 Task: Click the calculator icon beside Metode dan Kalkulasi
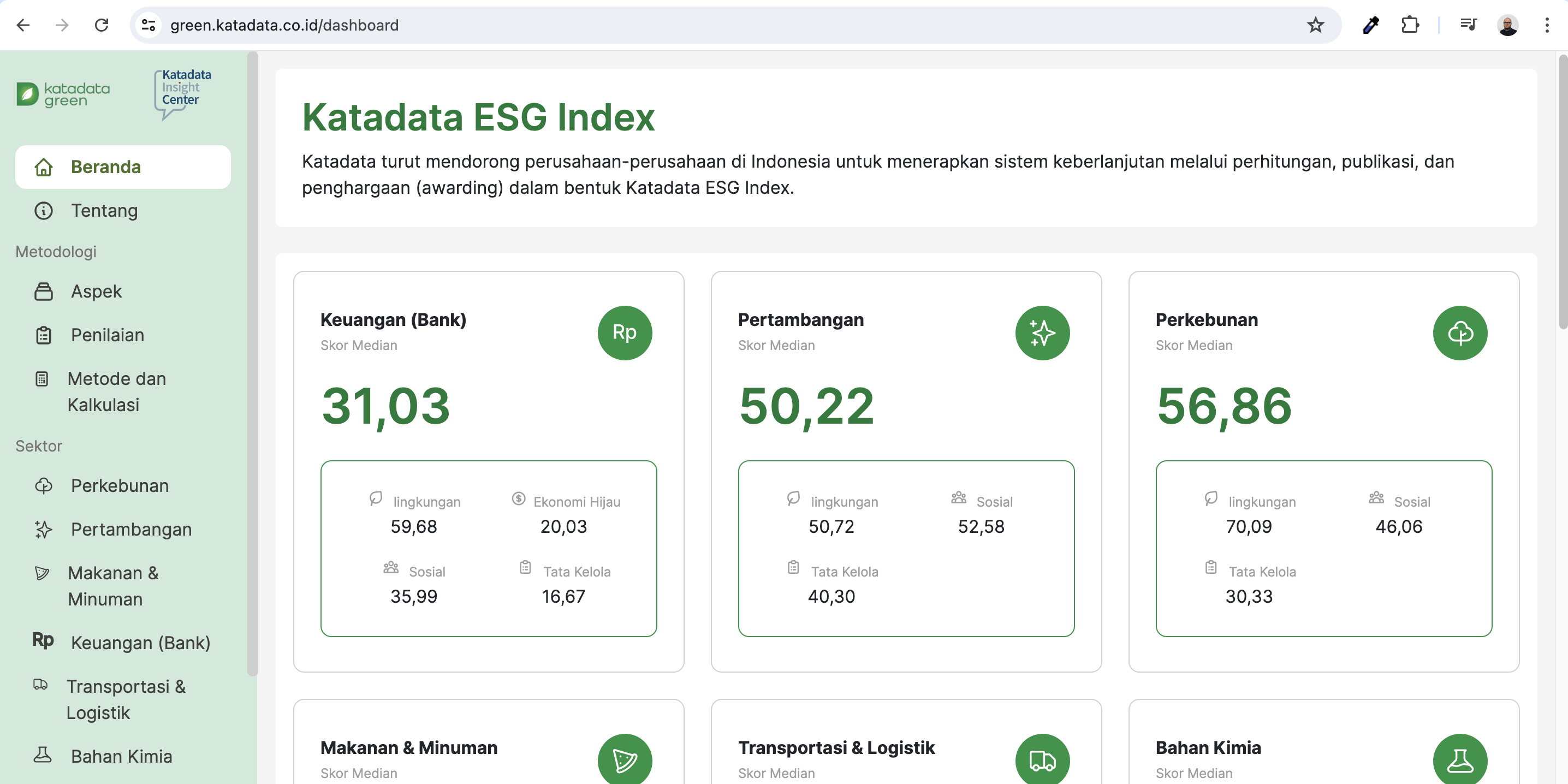(x=41, y=378)
